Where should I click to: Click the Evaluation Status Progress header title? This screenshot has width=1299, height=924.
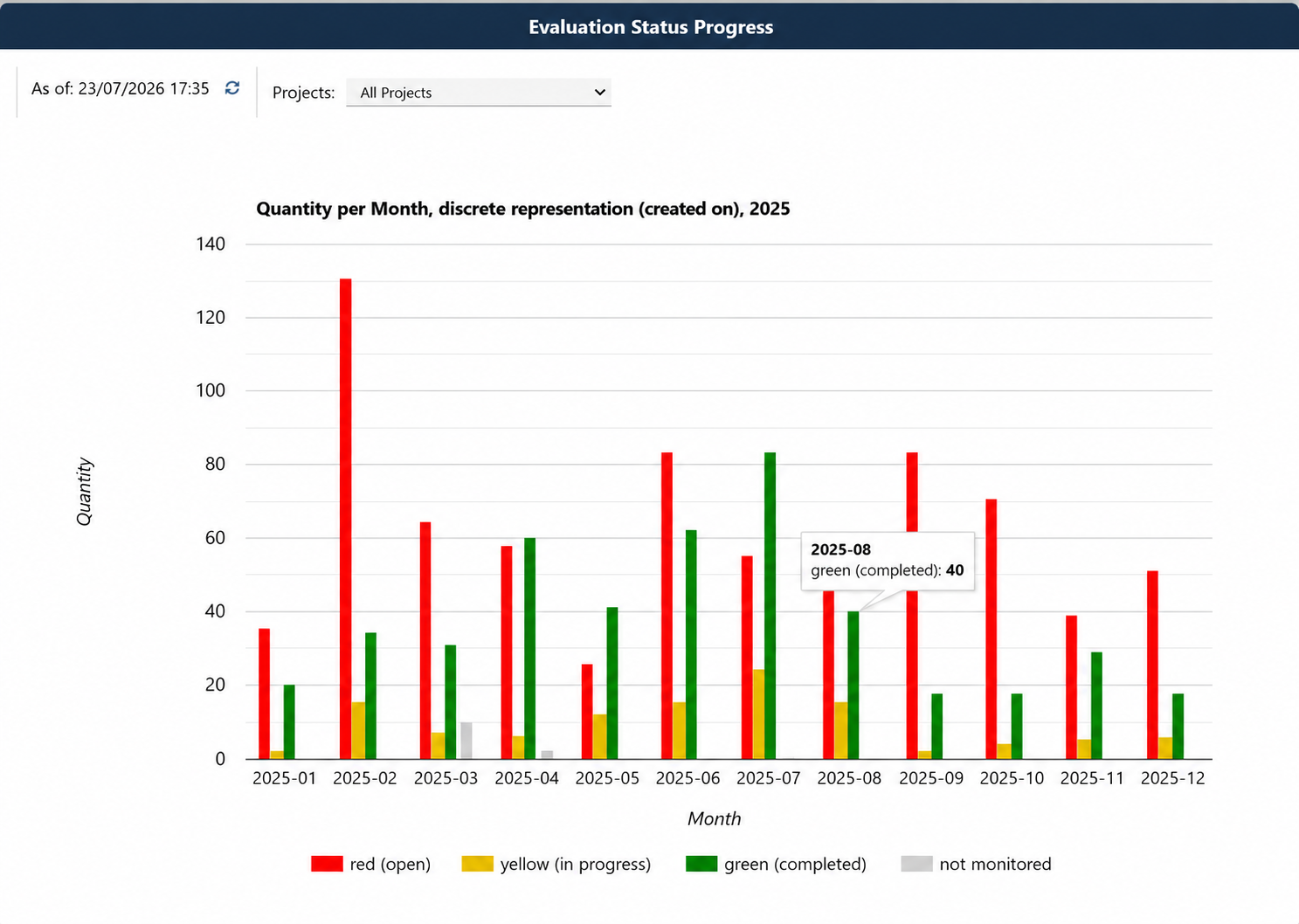651,27
